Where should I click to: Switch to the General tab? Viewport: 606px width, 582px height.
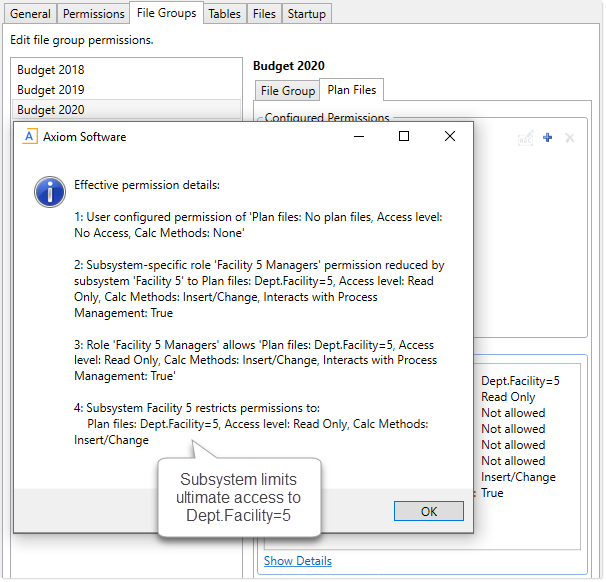[30, 14]
